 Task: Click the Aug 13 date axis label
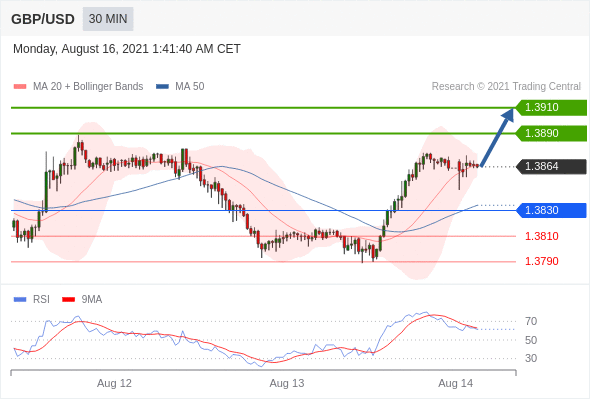[287, 383]
